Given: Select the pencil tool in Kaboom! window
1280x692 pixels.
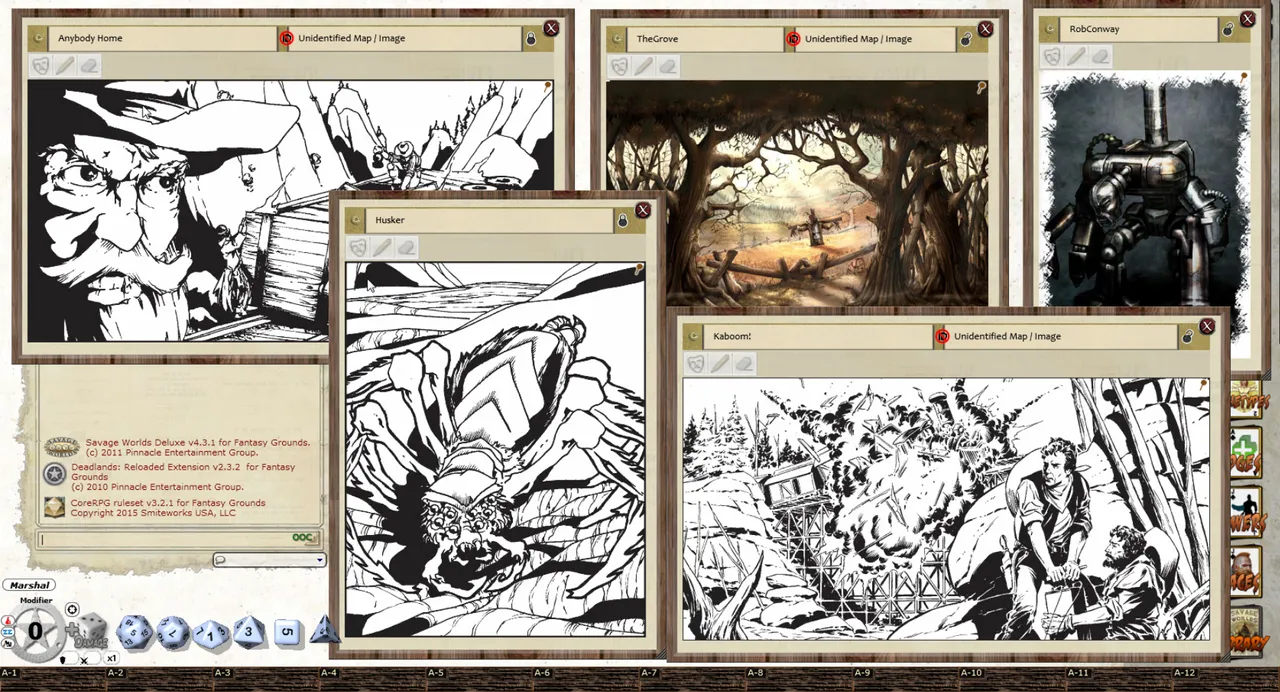Looking at the screenshot, I should pyautogui.click(x=720, y=363).
